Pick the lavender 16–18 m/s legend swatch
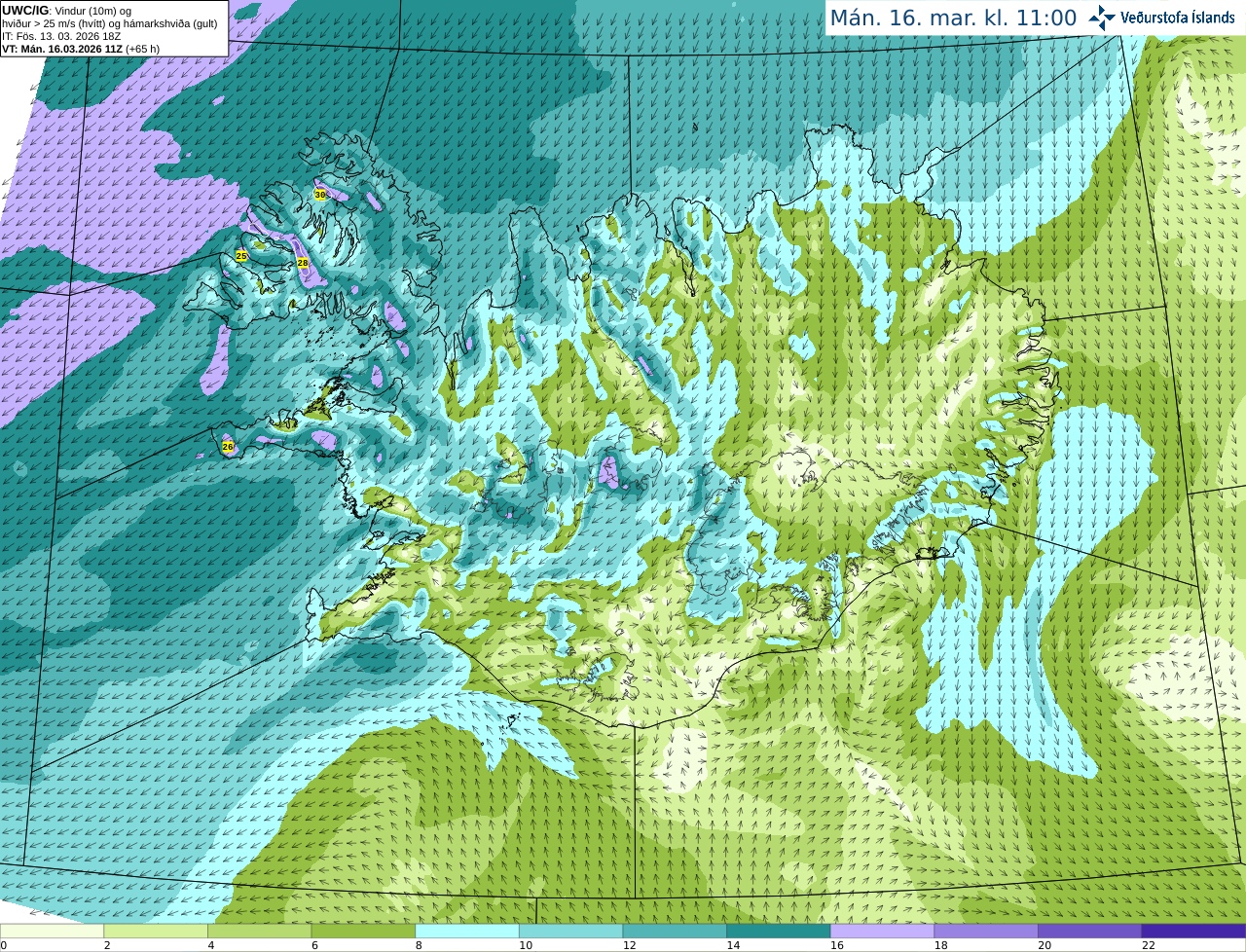1246x952 pixels. 883,931
